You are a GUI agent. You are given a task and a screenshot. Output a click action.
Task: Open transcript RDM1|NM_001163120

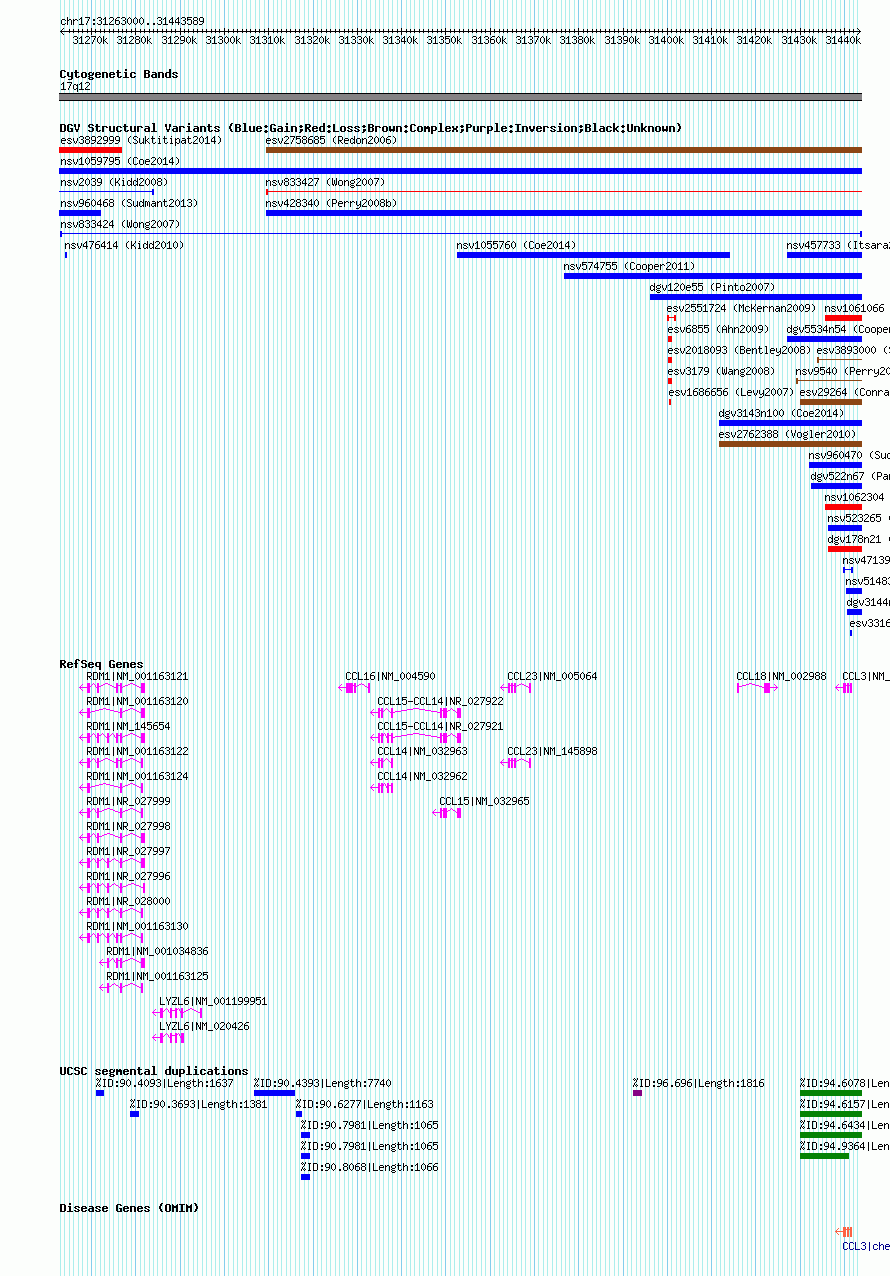[x=137, y=701]
